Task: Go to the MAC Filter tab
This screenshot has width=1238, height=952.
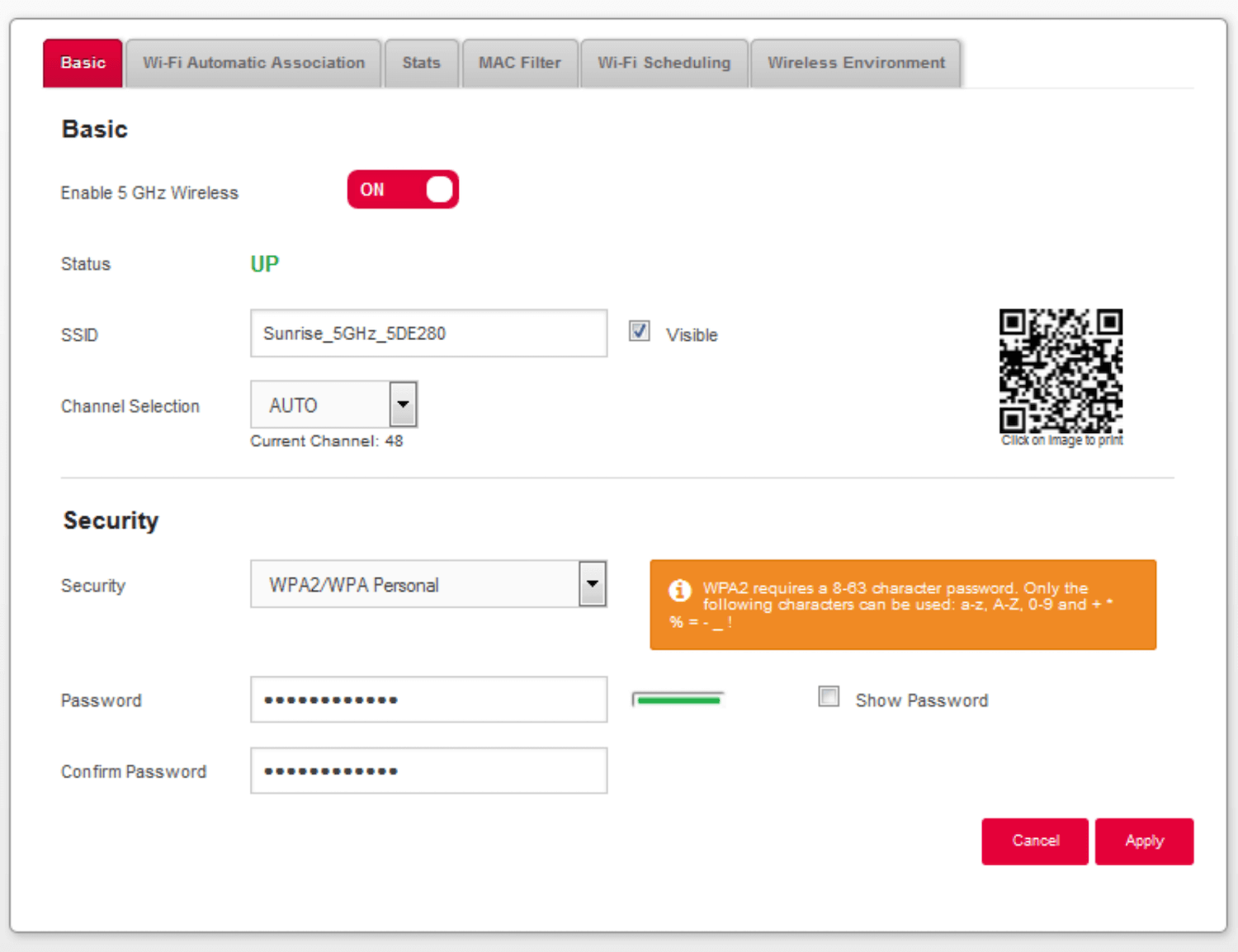Action: (x=519, y=64)
